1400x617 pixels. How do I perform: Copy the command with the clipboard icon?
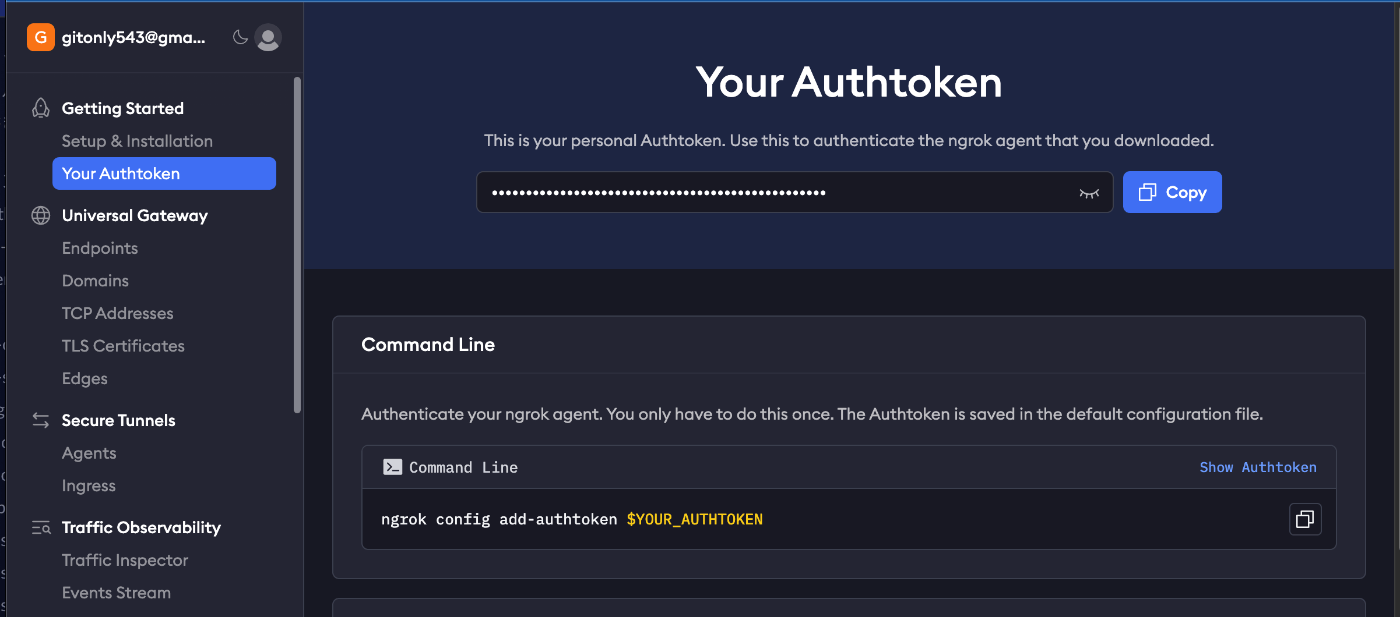pyautogui.click(x=1305, y=519)
